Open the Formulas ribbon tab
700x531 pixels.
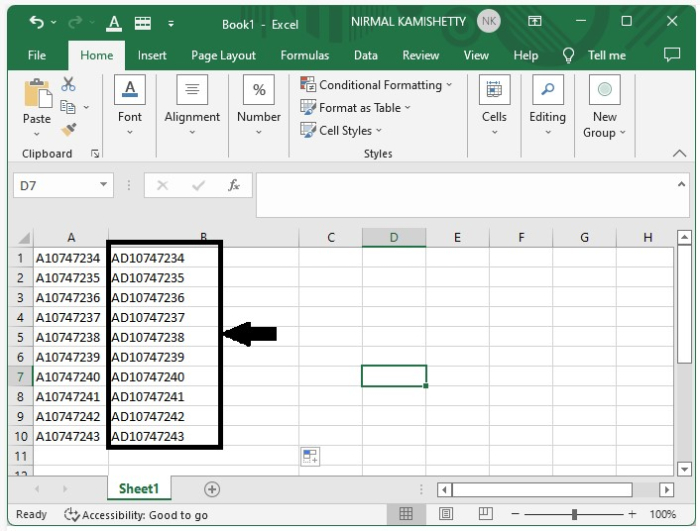coord(304,55)
